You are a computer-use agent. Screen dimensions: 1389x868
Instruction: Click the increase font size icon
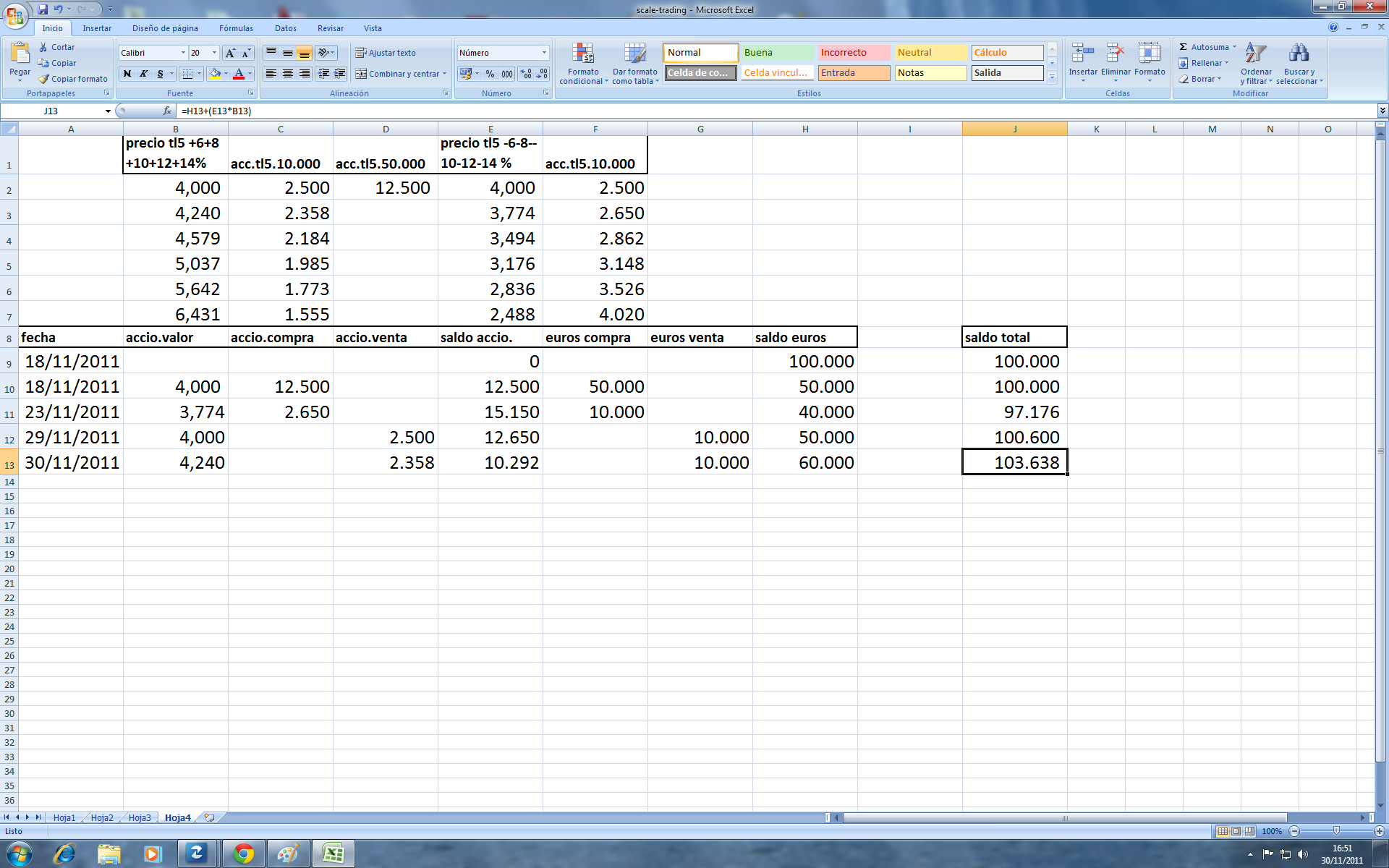click(230, 53)
